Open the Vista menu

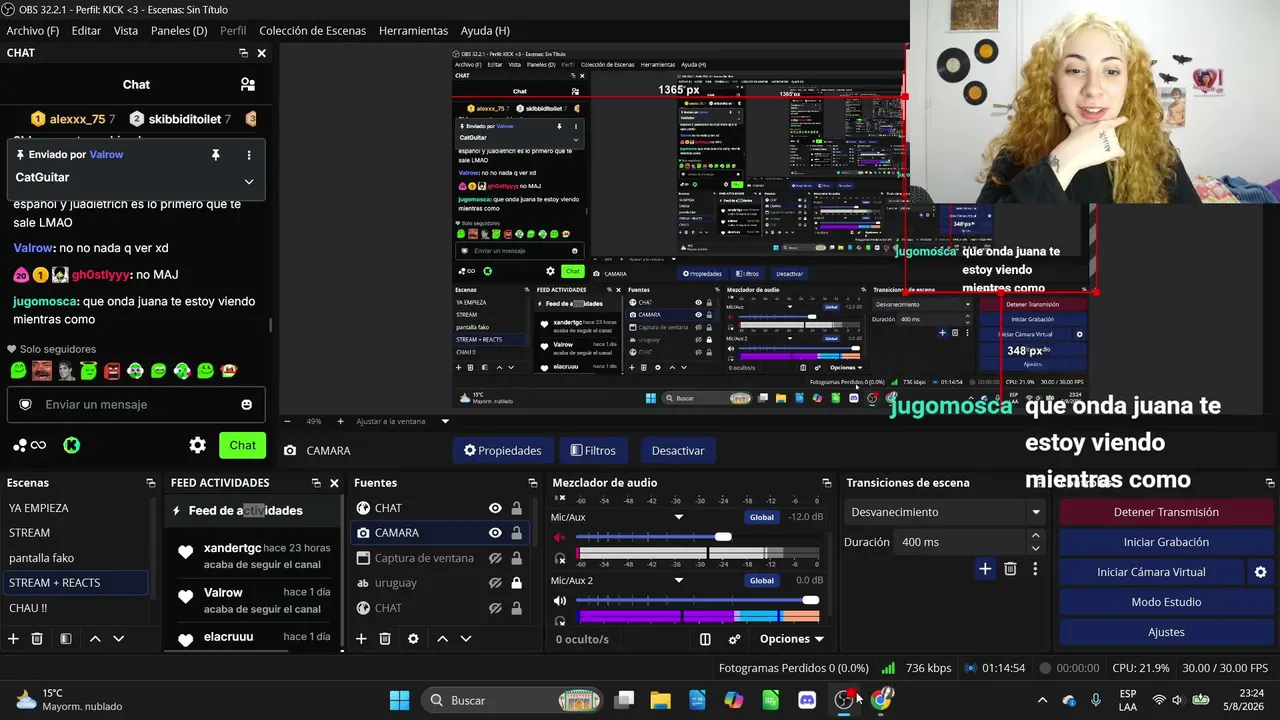[126, 31]
